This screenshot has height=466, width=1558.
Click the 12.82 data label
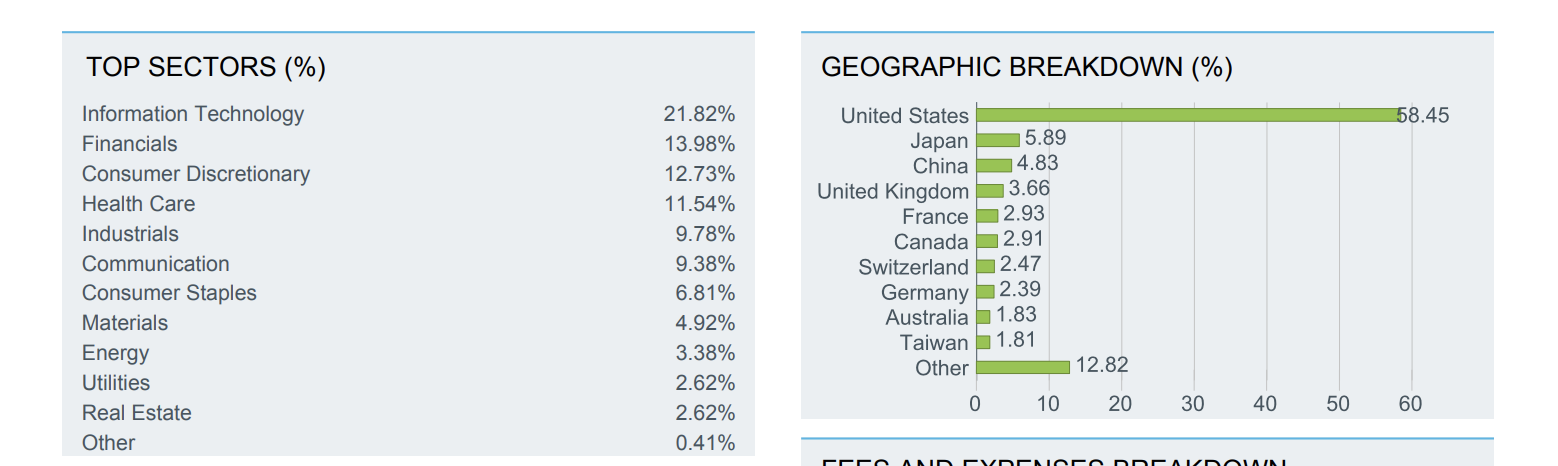(x=1102, y=365)
